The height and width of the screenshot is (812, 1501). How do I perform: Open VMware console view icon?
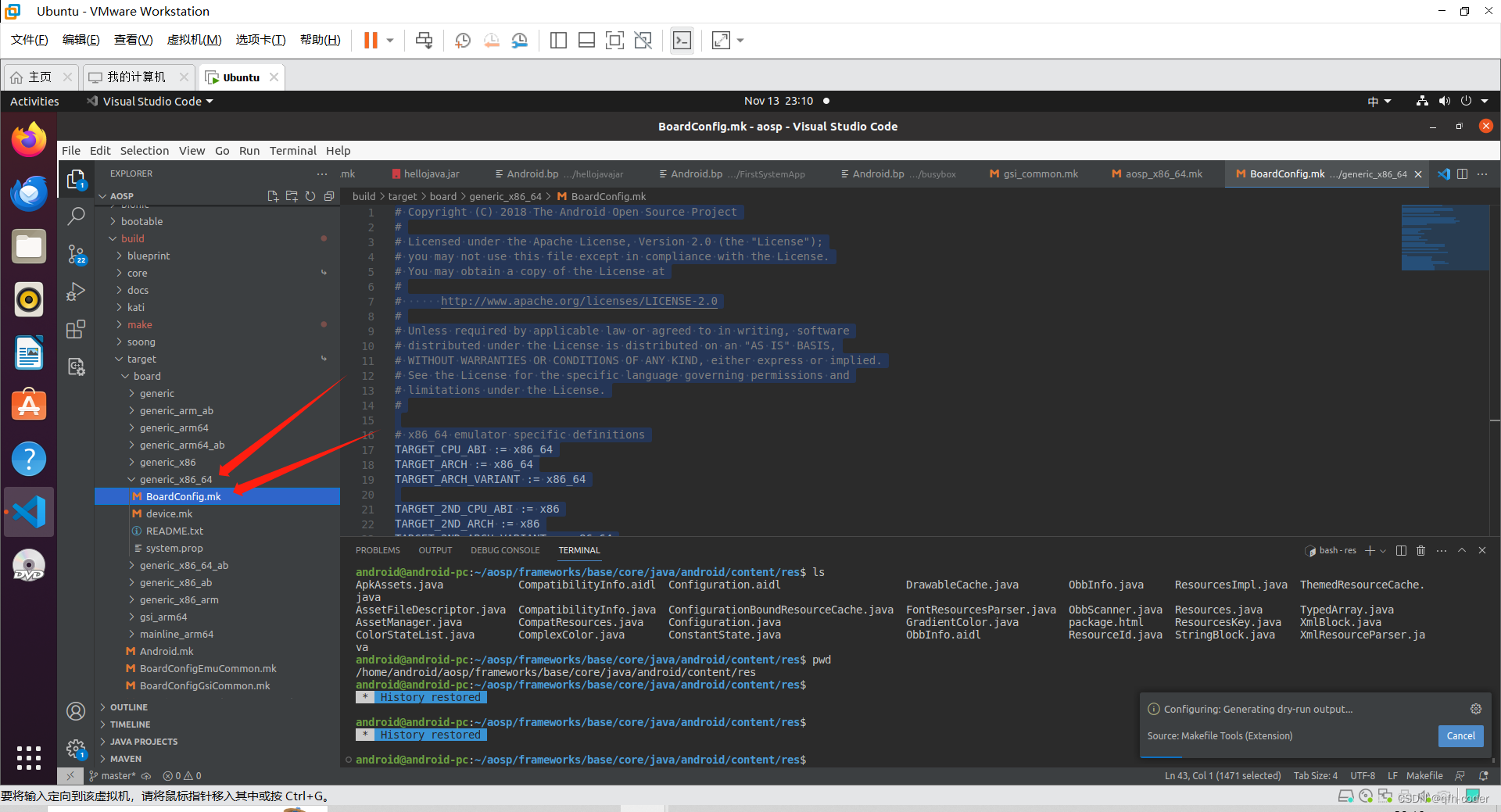pos(682,41)
